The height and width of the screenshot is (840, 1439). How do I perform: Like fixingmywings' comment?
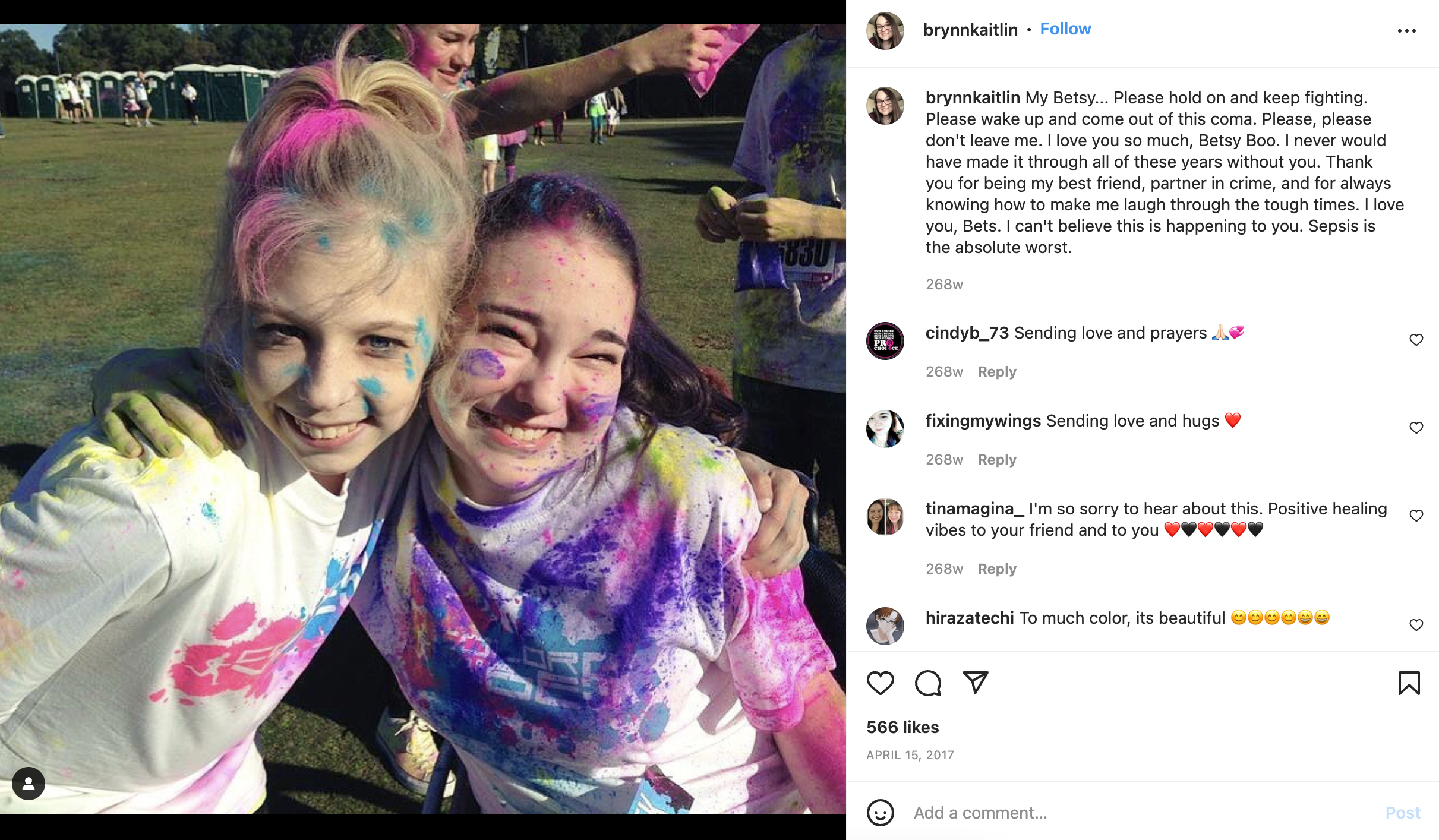(x=1416, y=428)
